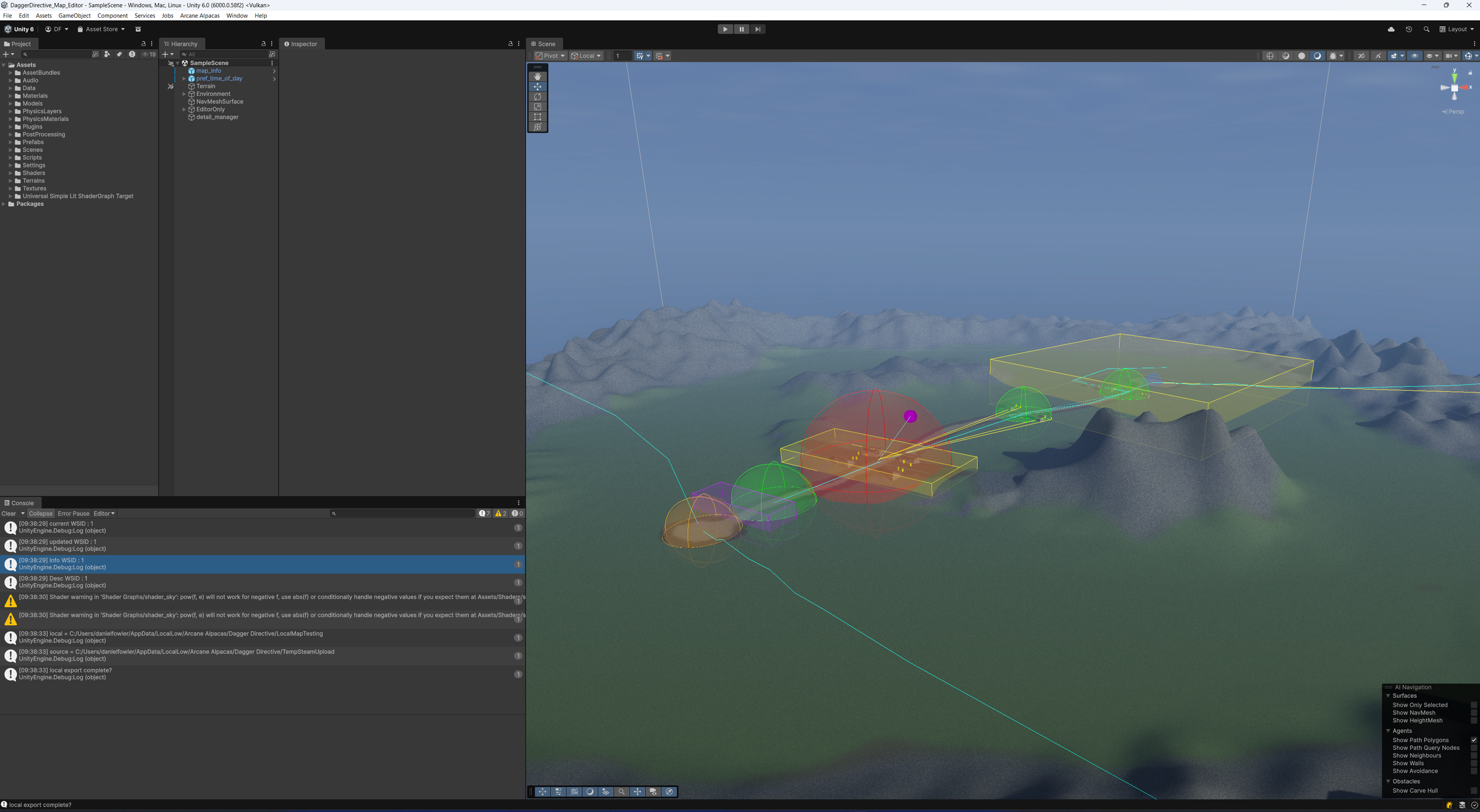Open Unity cloud services icon
The height and width of the screenshot is (812, 1480).
(x=1391, y=29)
